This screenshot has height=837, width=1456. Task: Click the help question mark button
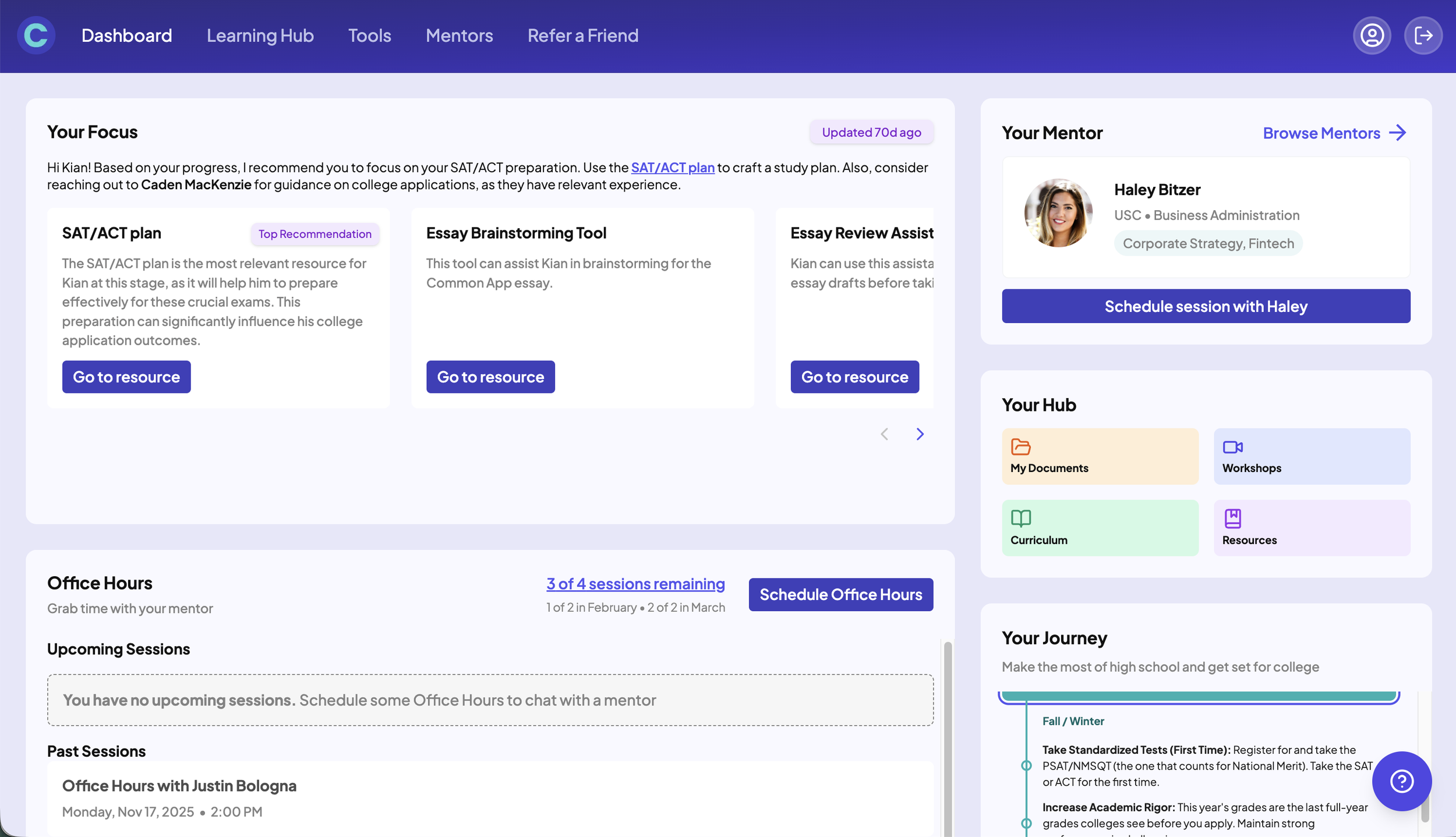[x=1401, y=781]
